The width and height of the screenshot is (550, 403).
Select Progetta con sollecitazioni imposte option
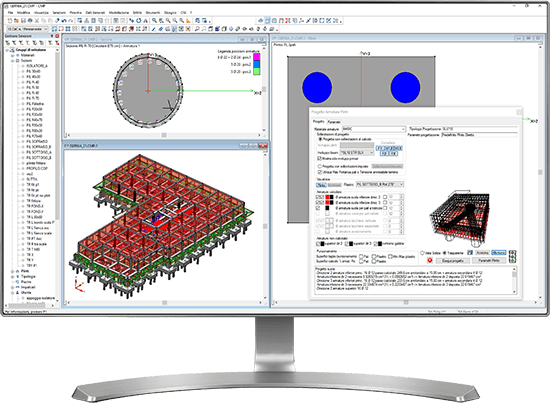(x=320, y=166)
